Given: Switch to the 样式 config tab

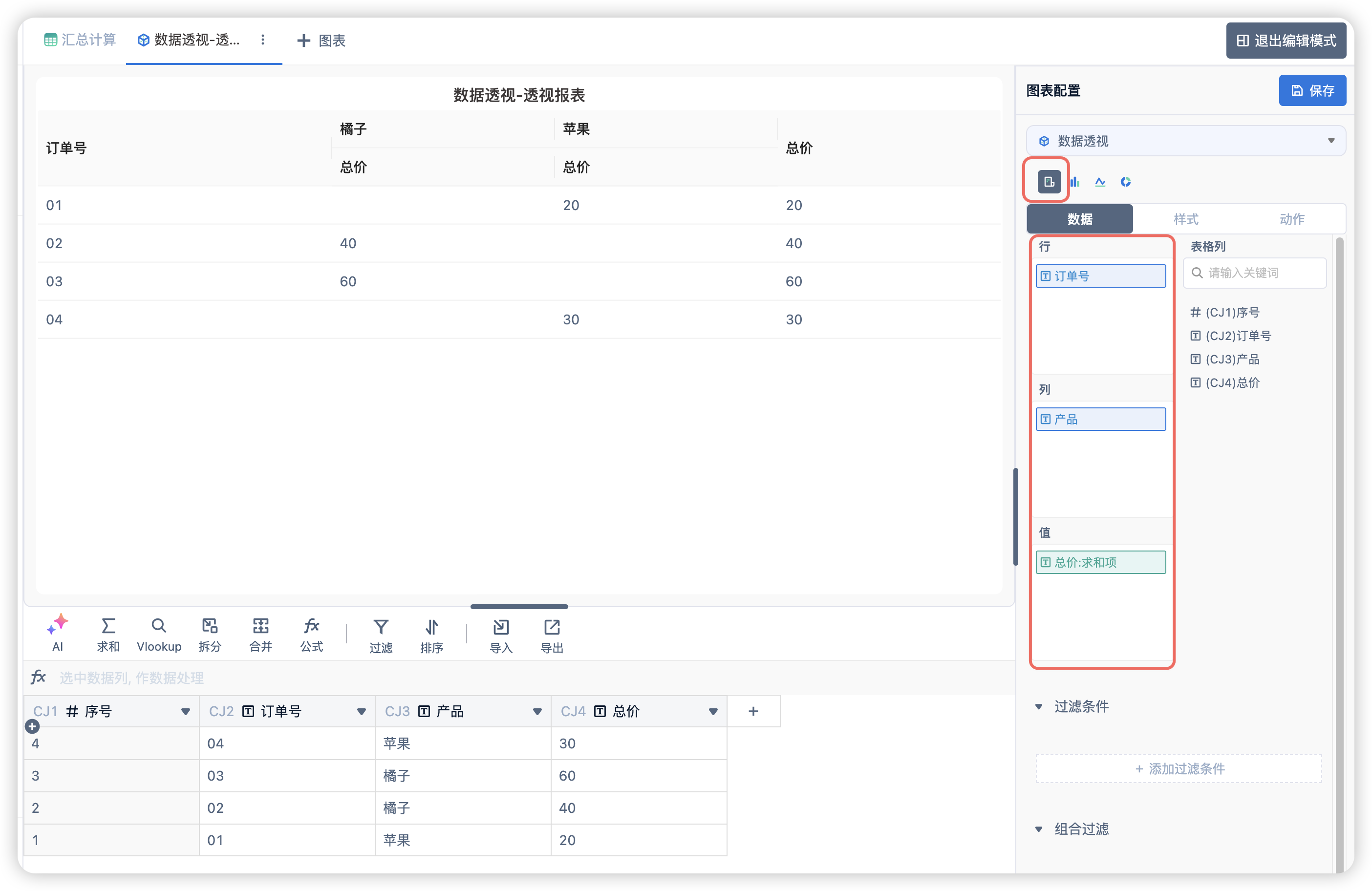Looking at the screenshot, I should (1185, 218).
